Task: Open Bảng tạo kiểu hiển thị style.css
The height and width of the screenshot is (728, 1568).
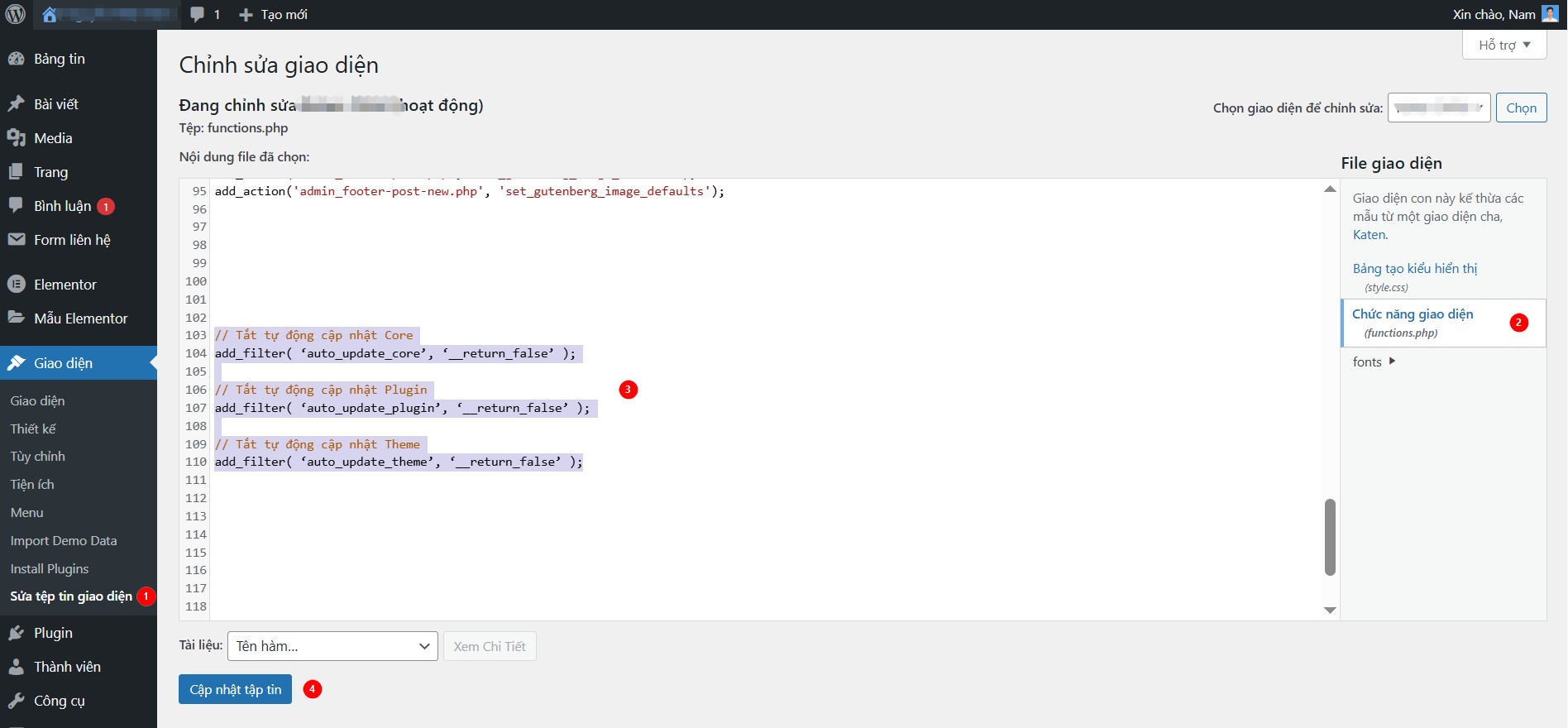Action: point(1414,269)
